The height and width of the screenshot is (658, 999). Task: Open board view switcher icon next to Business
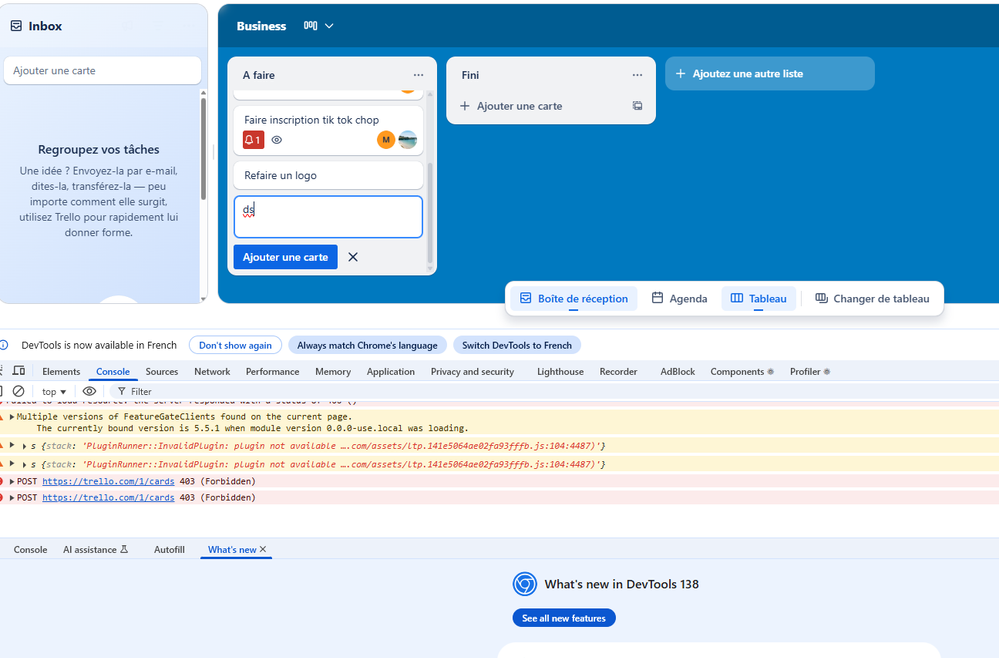tap(310, 26)
